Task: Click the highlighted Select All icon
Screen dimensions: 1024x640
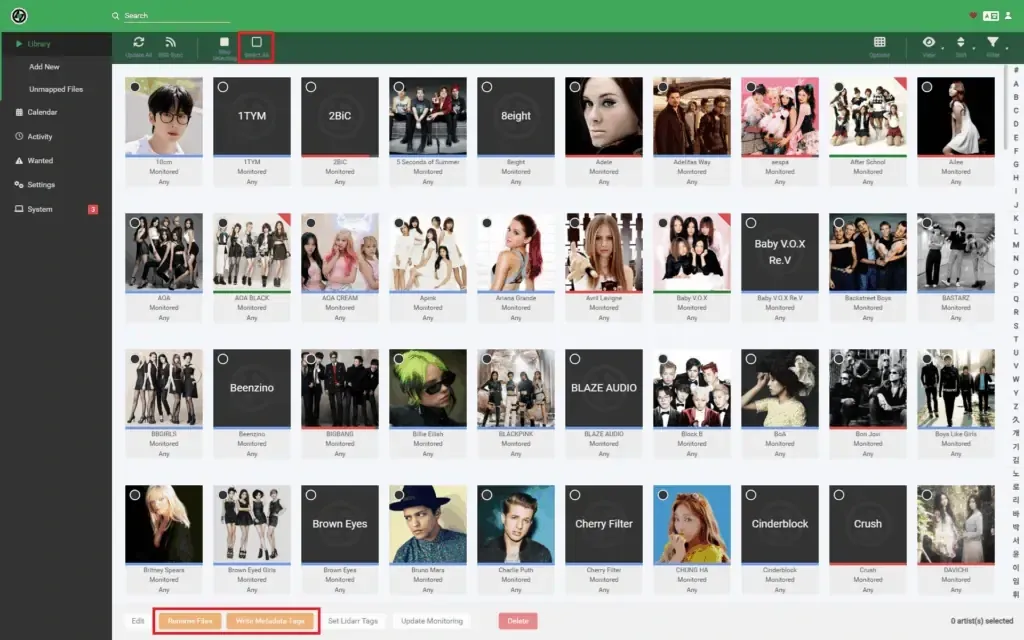Action: click(x=255, y=44)
